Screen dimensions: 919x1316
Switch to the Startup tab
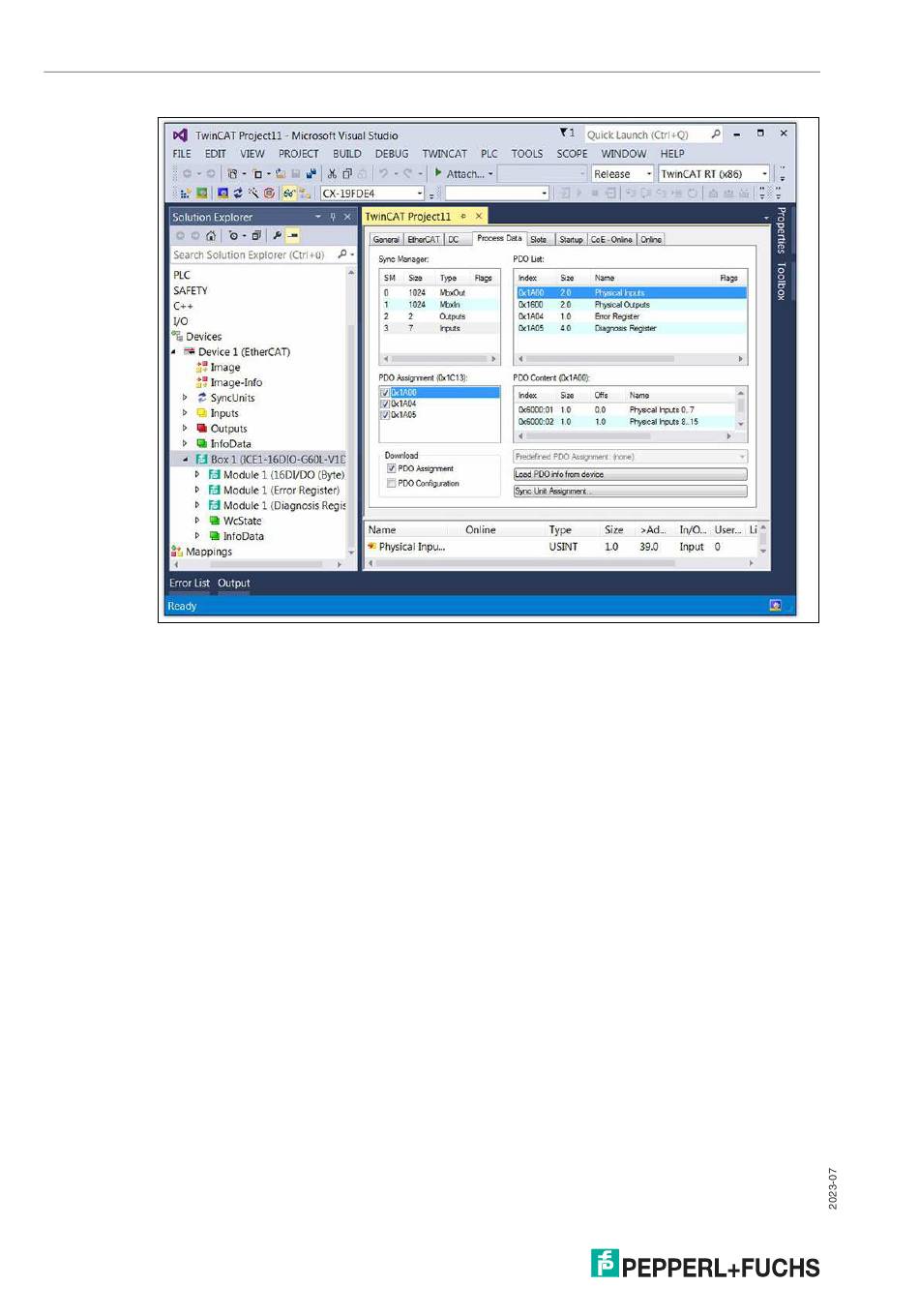tap(571, 239)
